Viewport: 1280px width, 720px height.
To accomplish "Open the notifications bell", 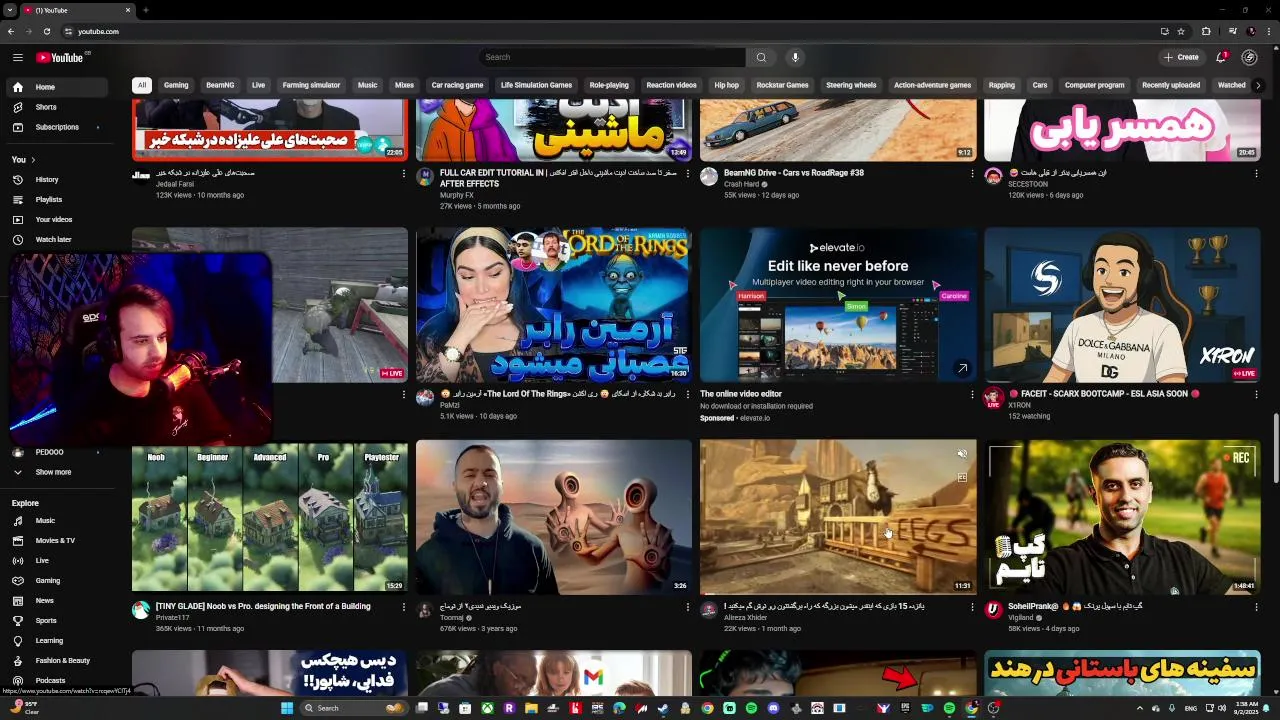I will 1221,57.
